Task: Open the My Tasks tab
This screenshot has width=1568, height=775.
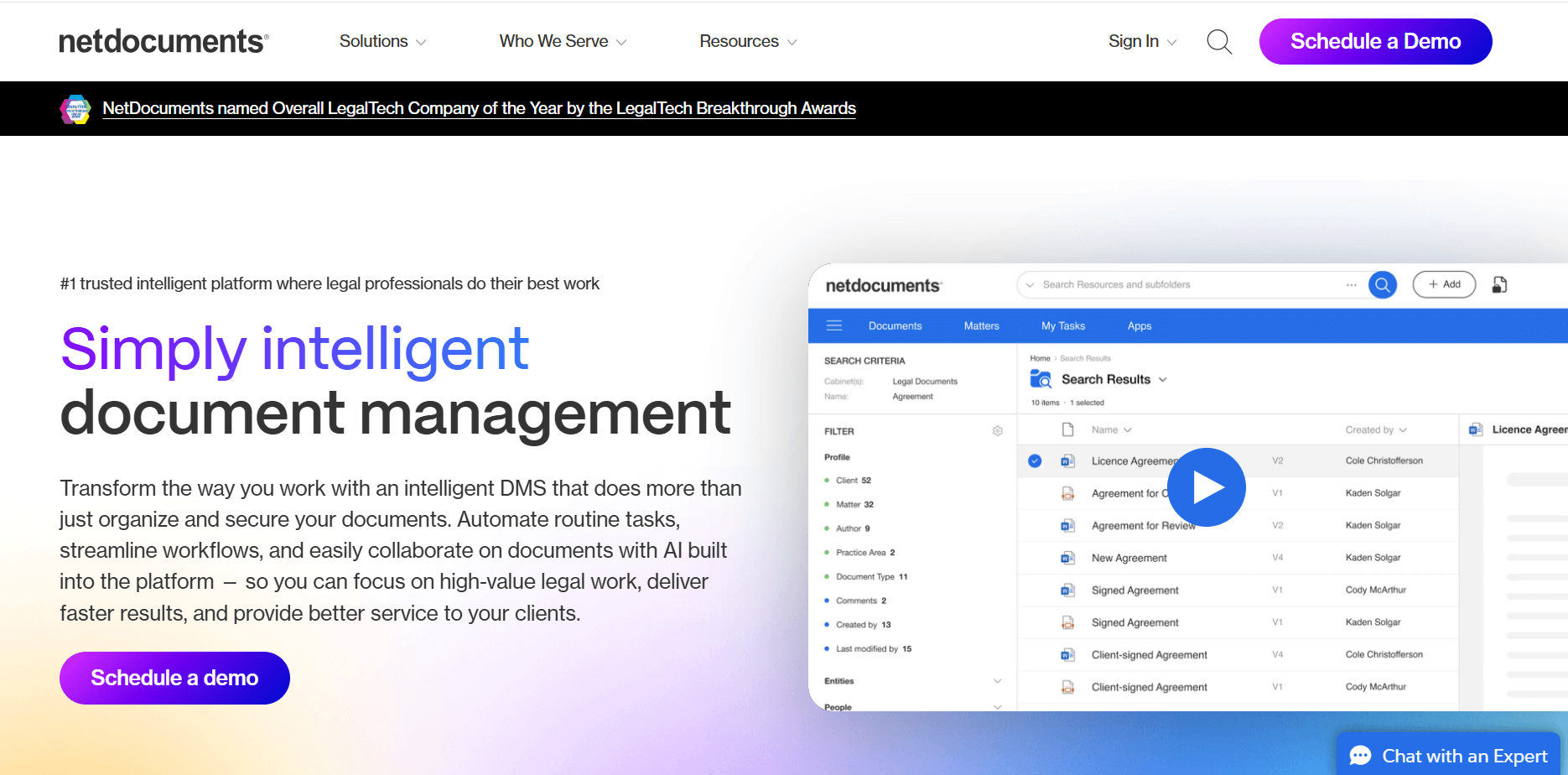Action: pyautogui.click(x=1063, y=325)
